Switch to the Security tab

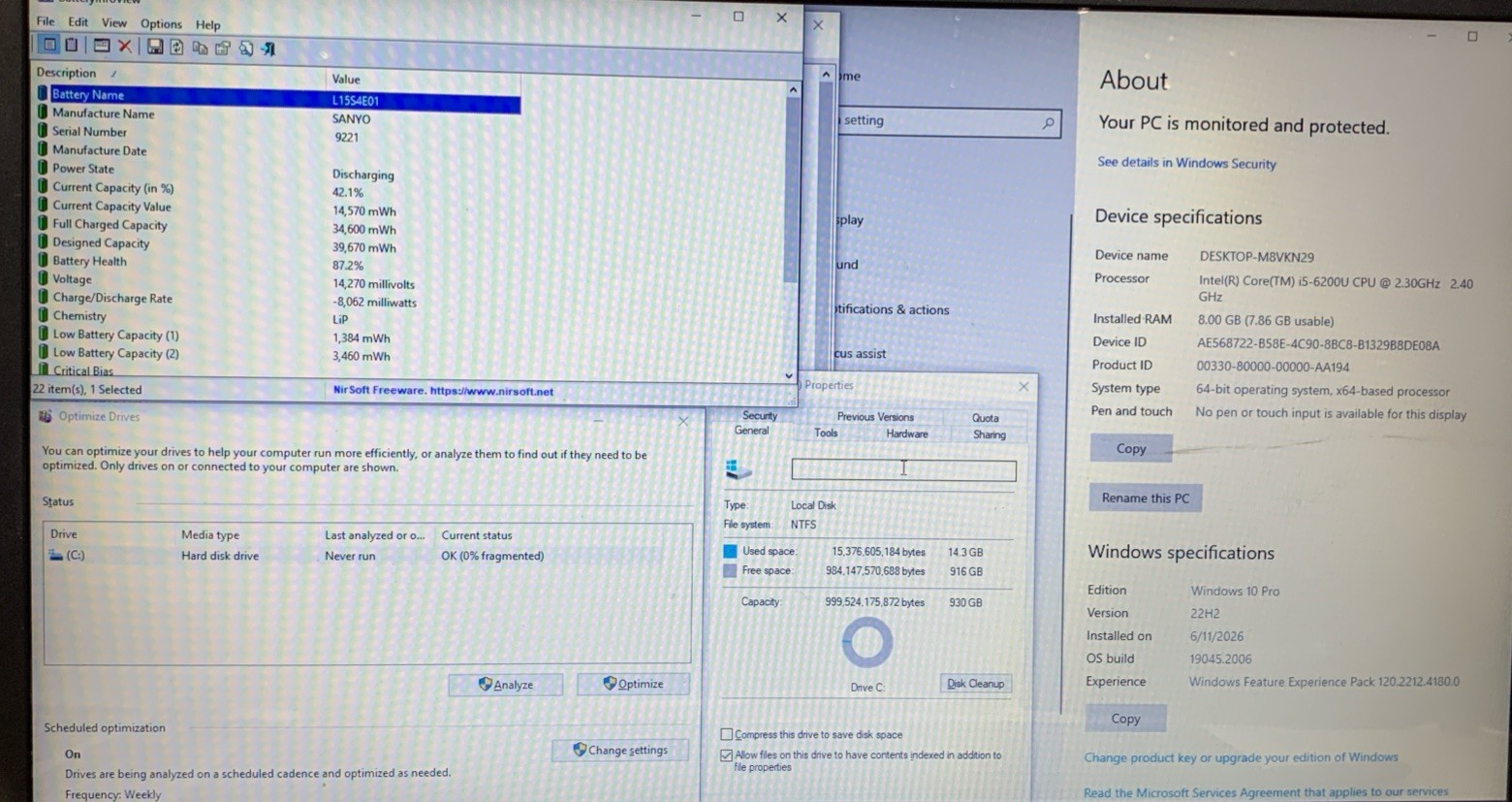pos(759,415)
